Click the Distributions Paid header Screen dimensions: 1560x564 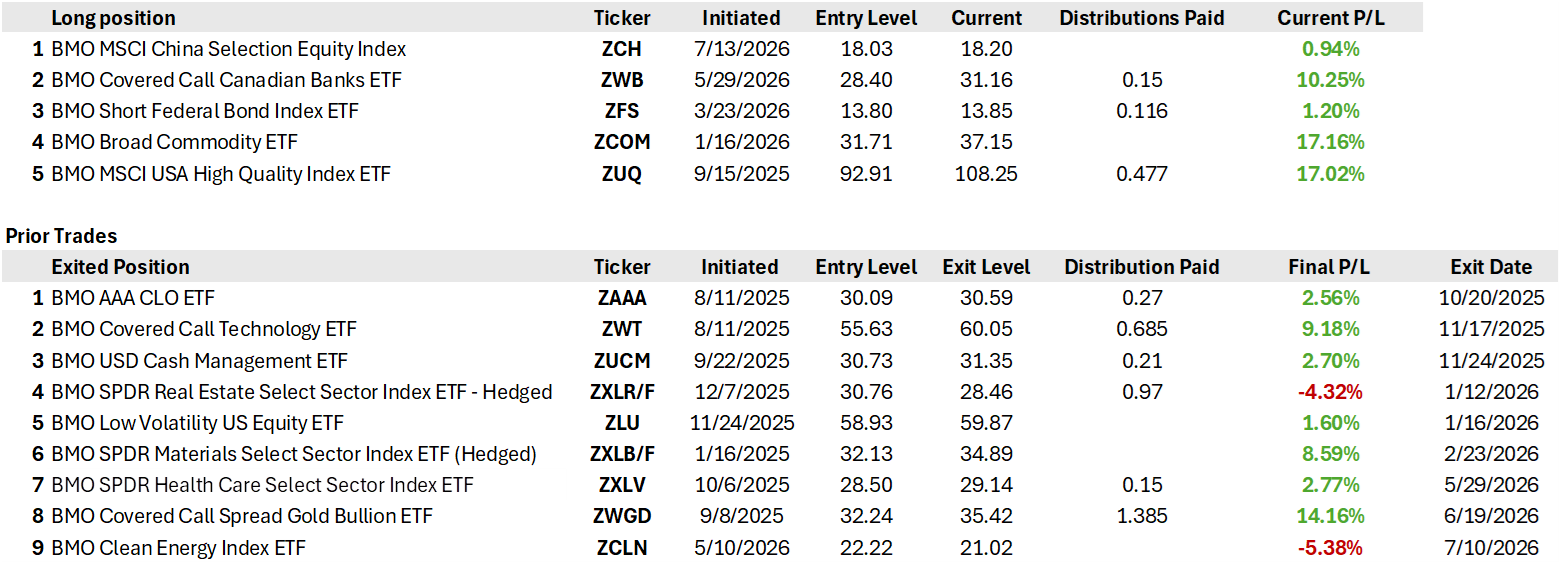(x=1141, y=18)
